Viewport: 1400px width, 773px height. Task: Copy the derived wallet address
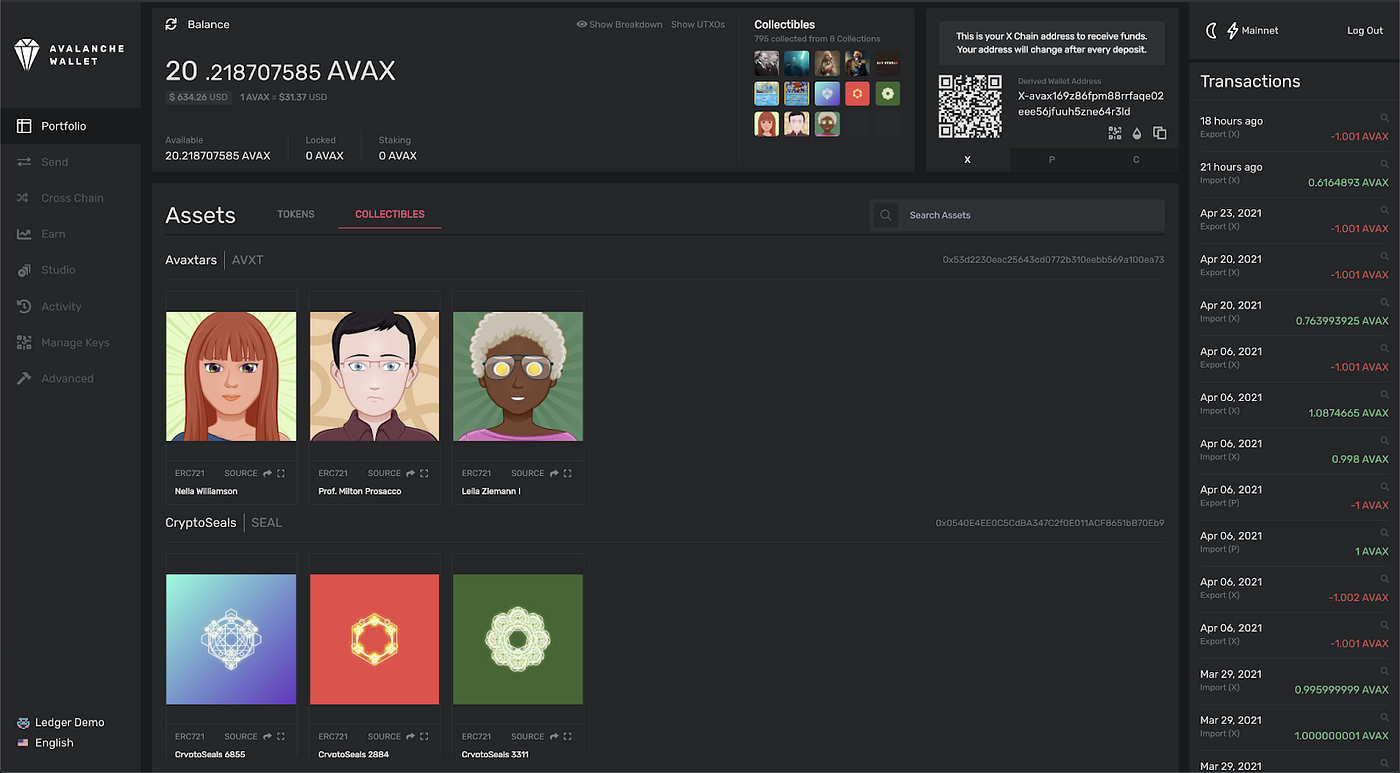click(1160, 133)
